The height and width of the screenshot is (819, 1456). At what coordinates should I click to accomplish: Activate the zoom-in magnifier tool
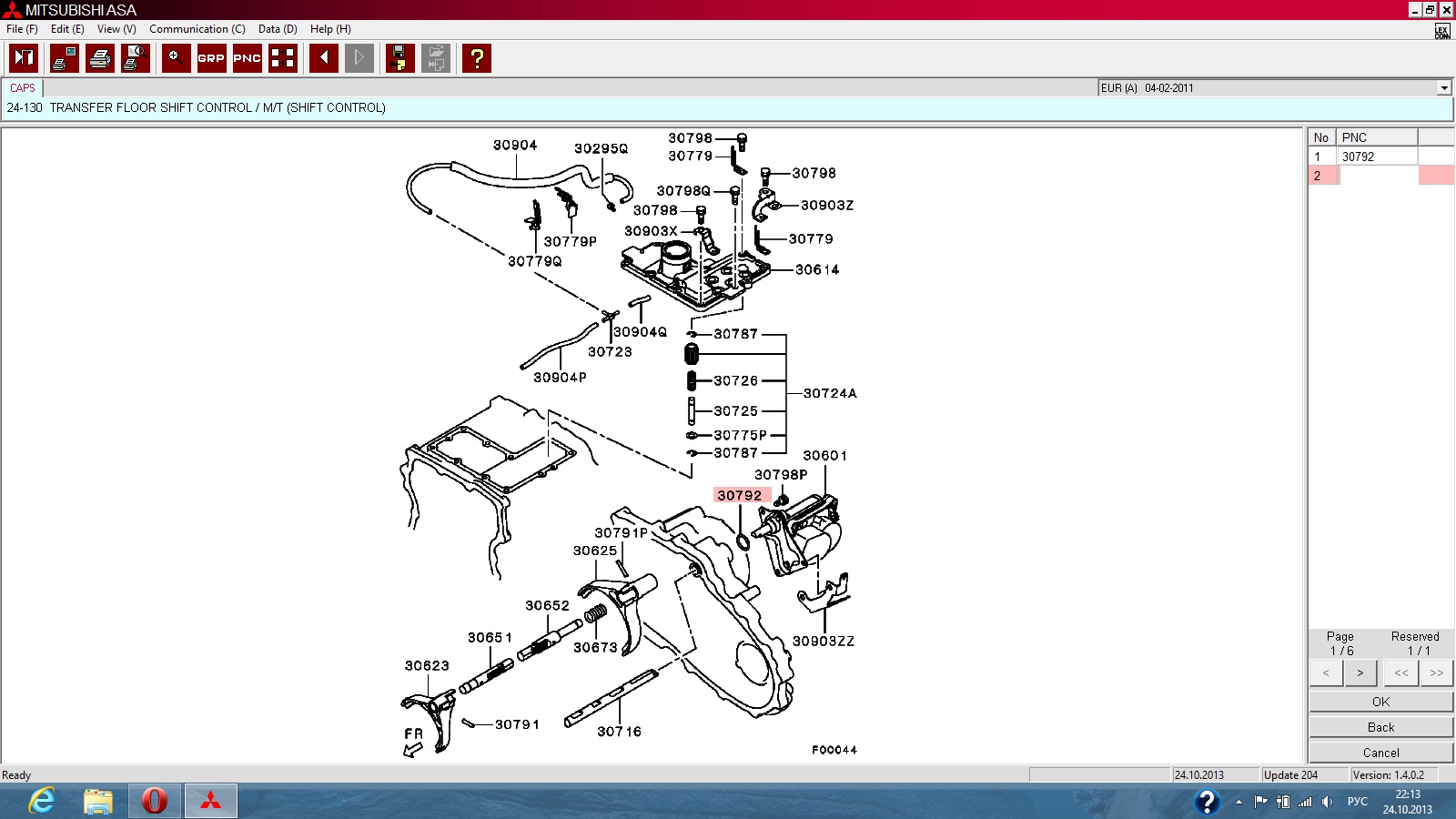pyautogui.click(x=176, y=58)
